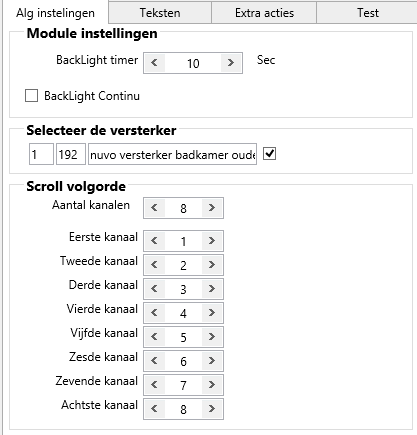Increase Zevende kanaal value
Screen dimensions: 417x435
(x=212, y=385)
